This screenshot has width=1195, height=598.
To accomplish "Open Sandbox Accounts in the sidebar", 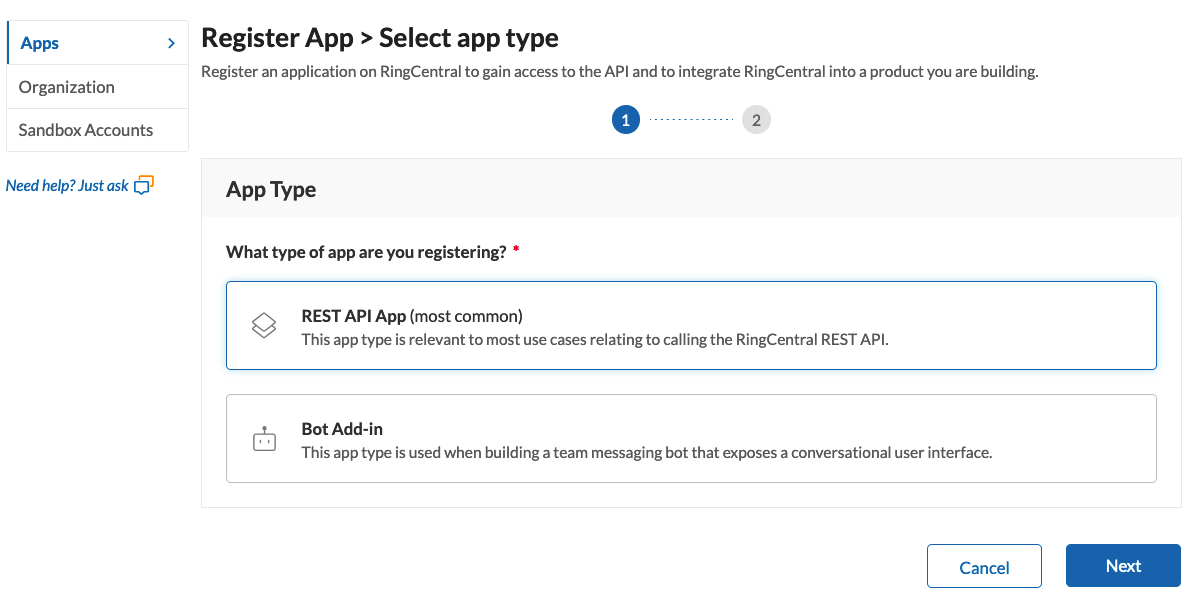I will tap(84, 130).
